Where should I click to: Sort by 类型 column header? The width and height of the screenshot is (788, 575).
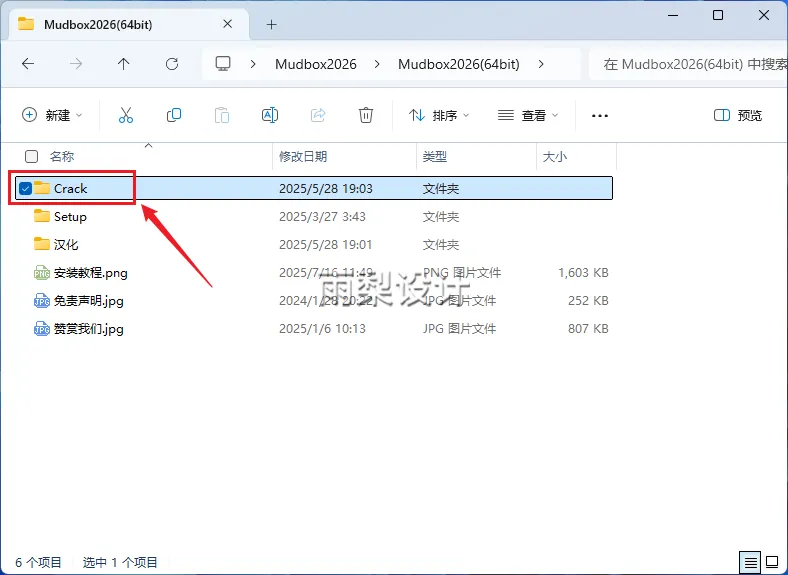(x=435, y=156)
